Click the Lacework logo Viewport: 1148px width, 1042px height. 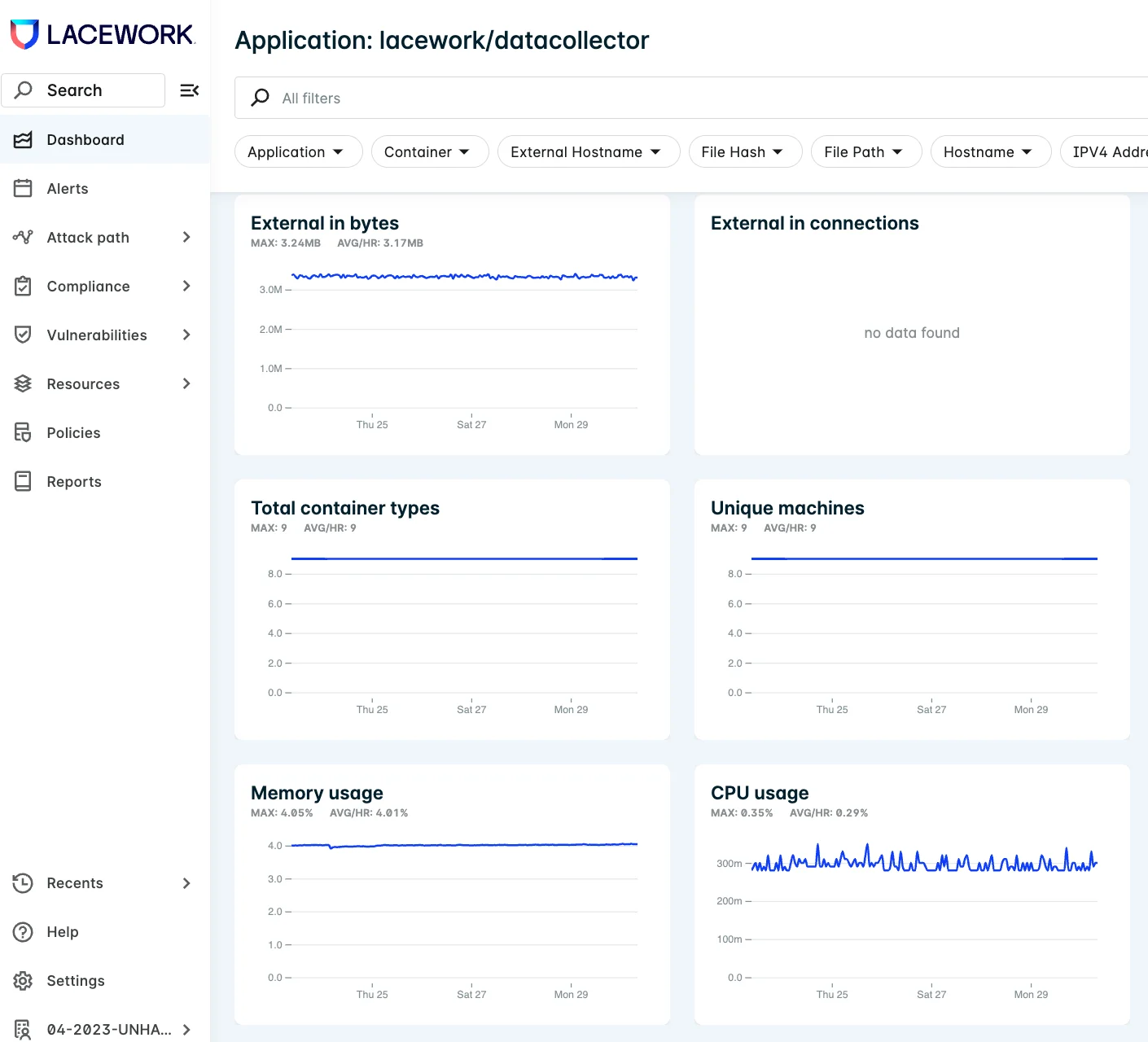[x=102, y=34]
